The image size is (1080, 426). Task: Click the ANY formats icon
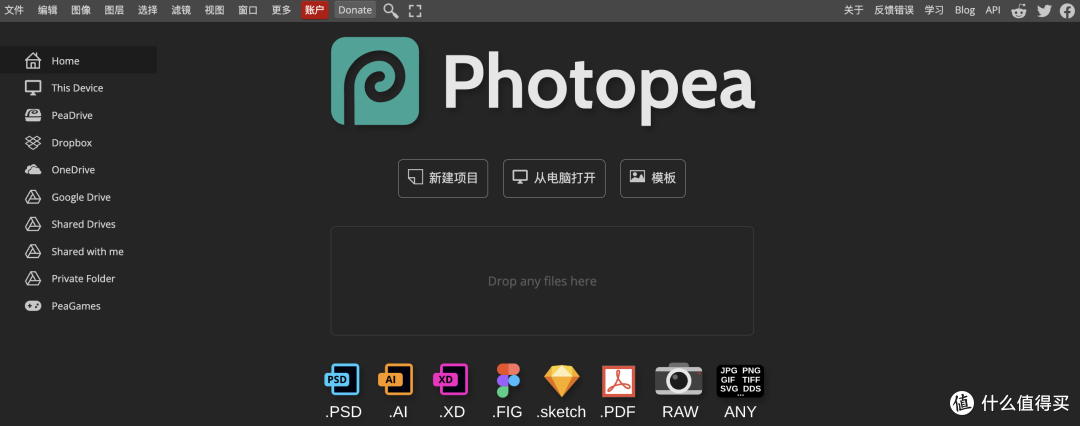(740, 381)
